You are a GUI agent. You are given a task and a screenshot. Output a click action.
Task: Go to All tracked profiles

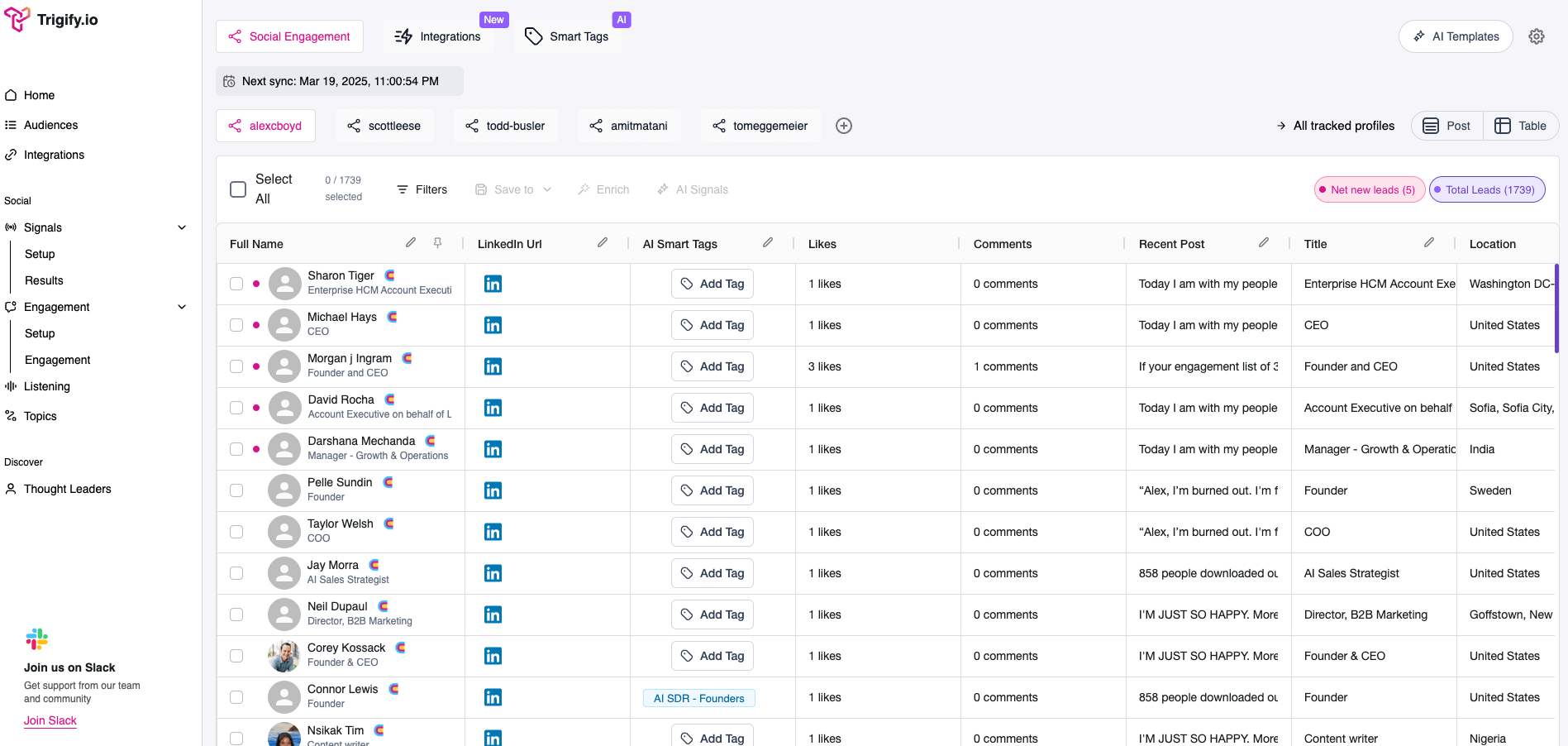point(1335,126)
